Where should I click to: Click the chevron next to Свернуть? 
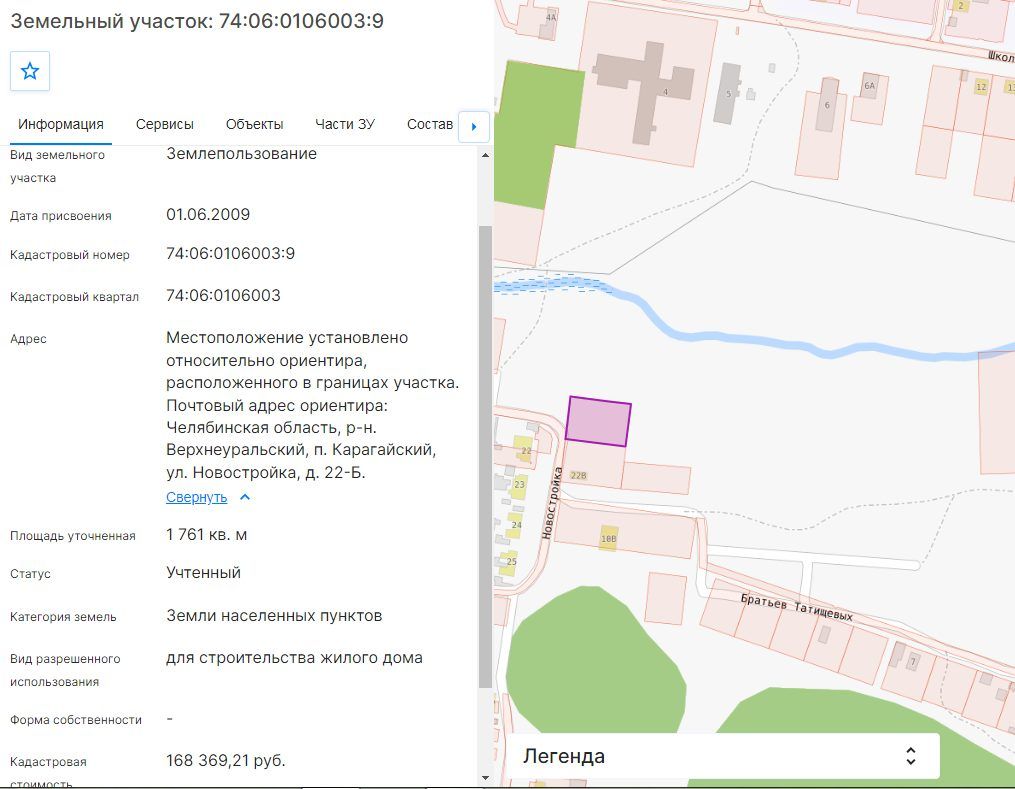(x=245, y=497)
